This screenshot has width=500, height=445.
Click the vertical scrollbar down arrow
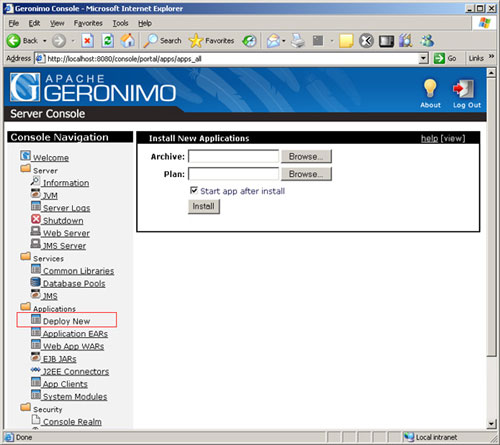tap(491, 424)
